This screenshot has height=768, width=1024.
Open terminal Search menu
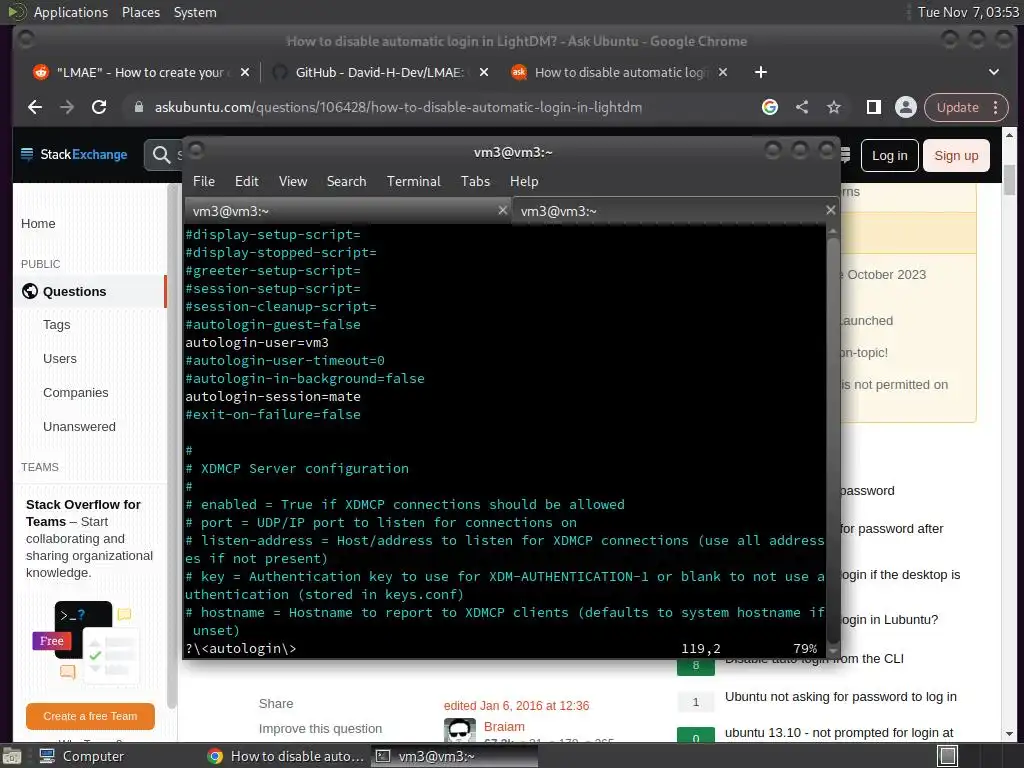coord(347,182)
